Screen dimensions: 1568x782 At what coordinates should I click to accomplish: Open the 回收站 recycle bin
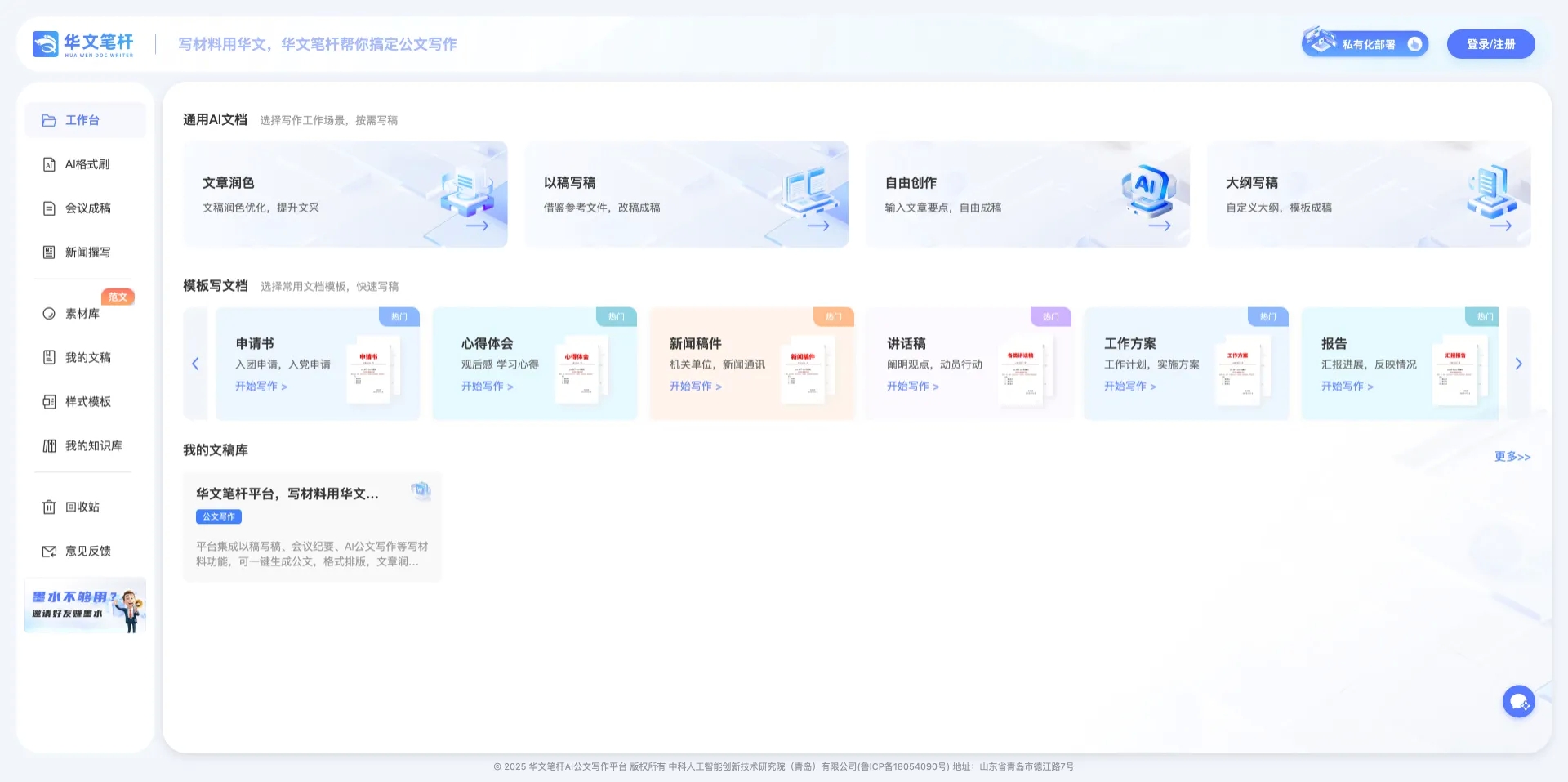pyautogui.click(x=82, y=507)
